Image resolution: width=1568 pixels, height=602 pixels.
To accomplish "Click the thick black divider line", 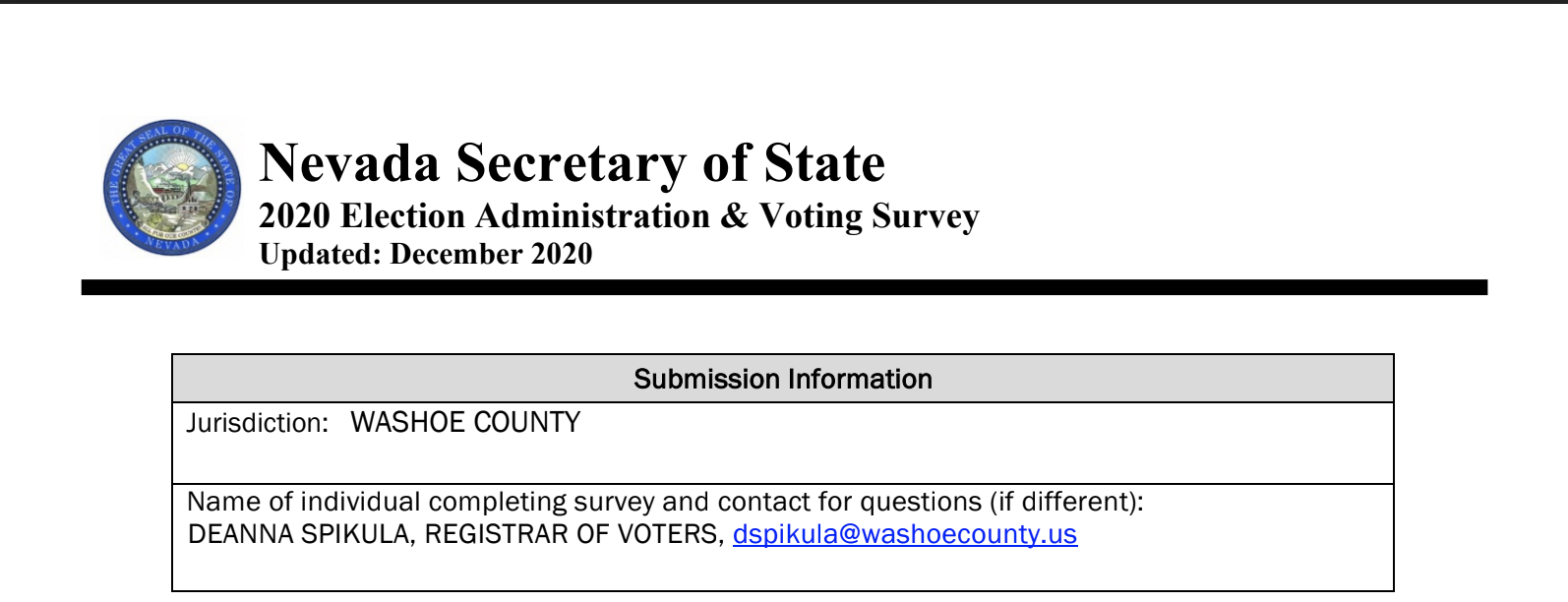I will pos(784,287).
